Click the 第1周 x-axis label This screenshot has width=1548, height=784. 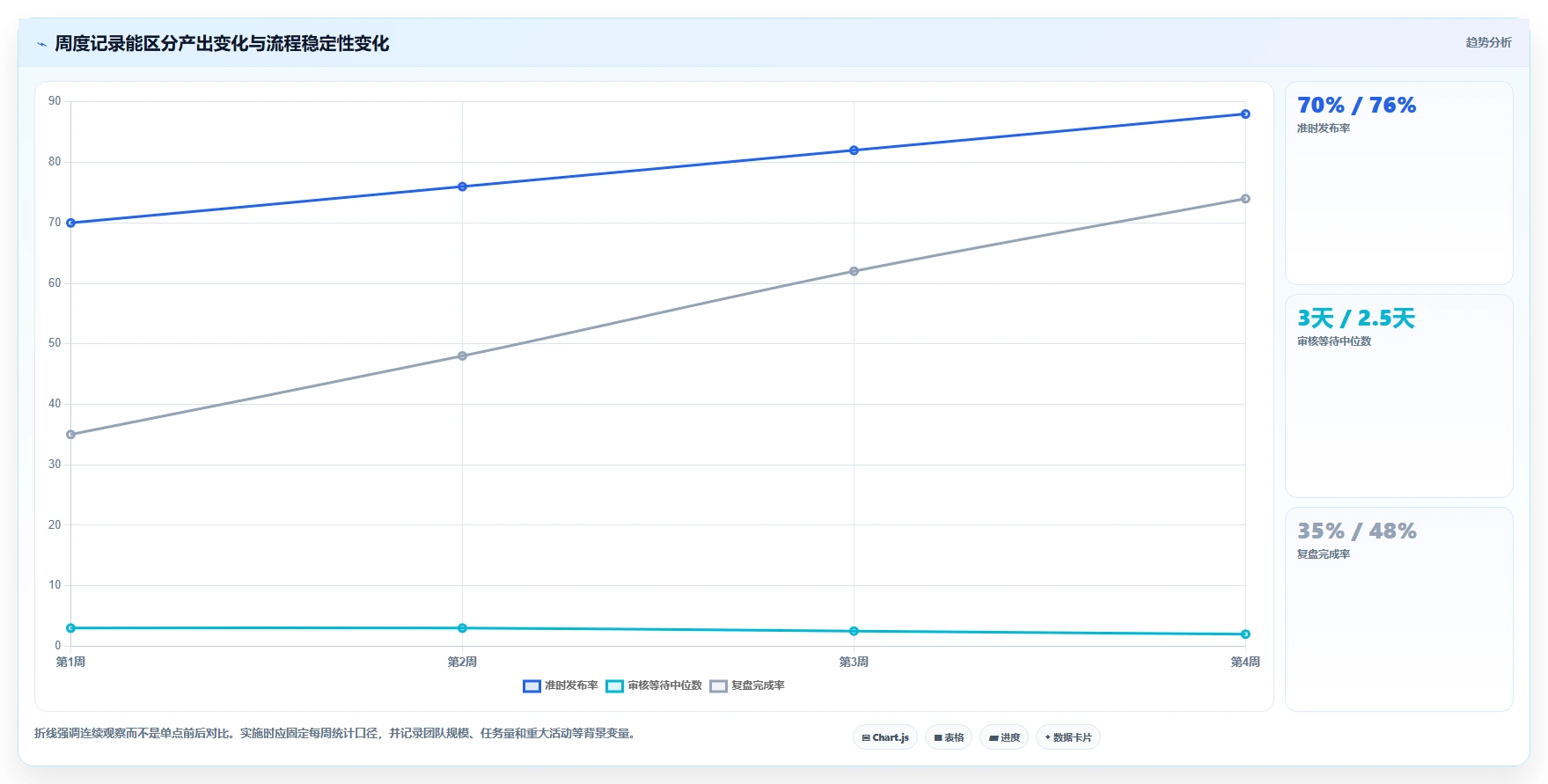(71, 662)
